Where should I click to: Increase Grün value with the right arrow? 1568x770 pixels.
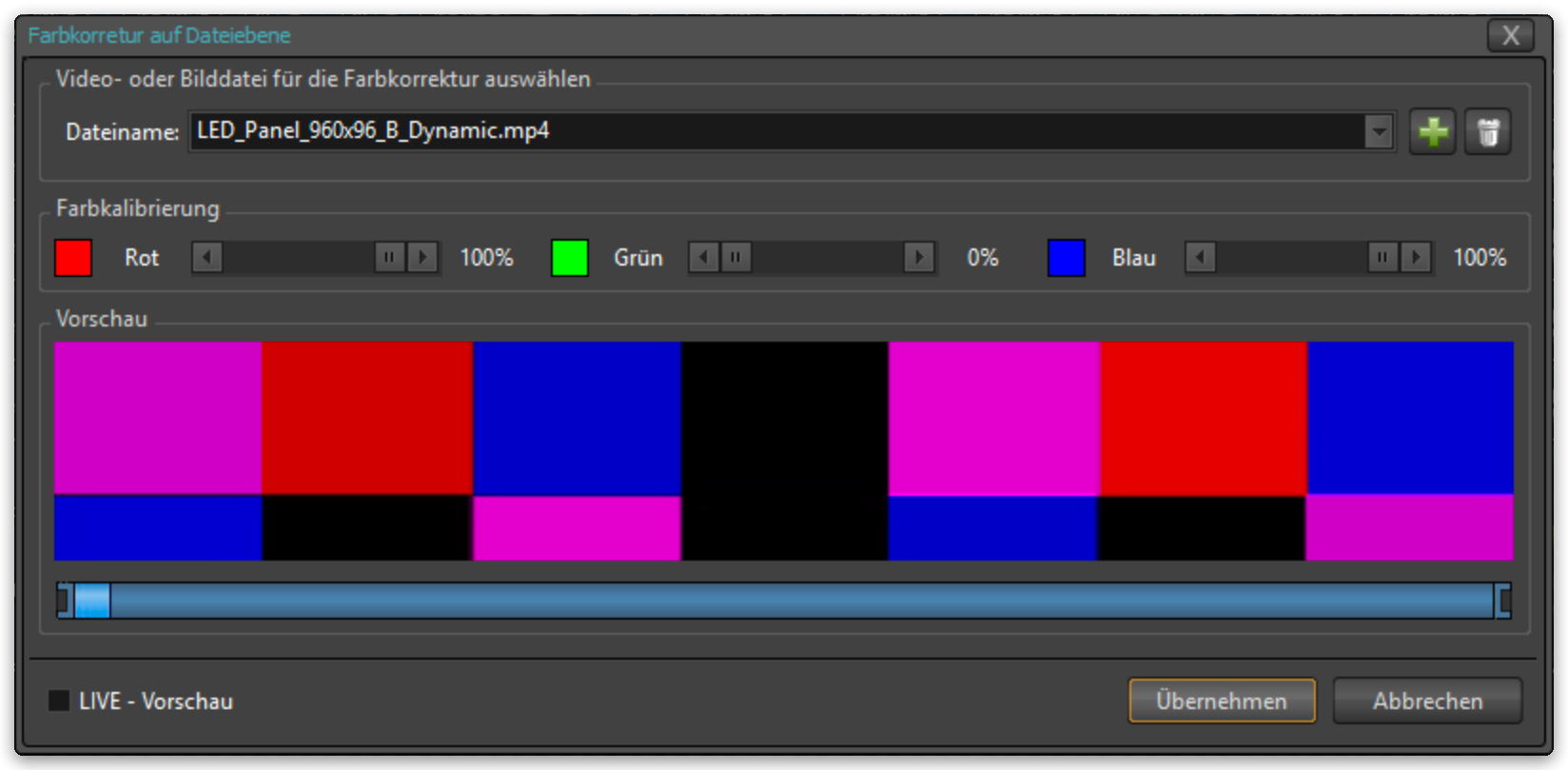pos(919,258)
